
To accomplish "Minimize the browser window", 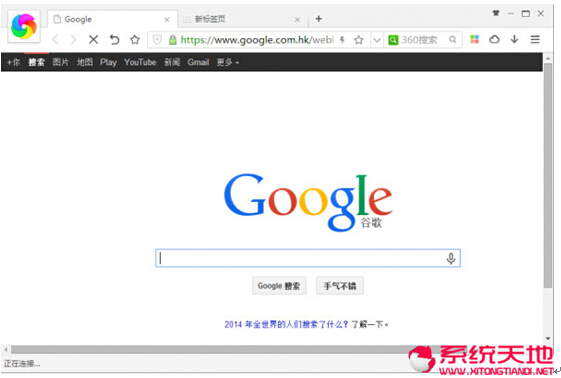I will click(x=510, y=14).
